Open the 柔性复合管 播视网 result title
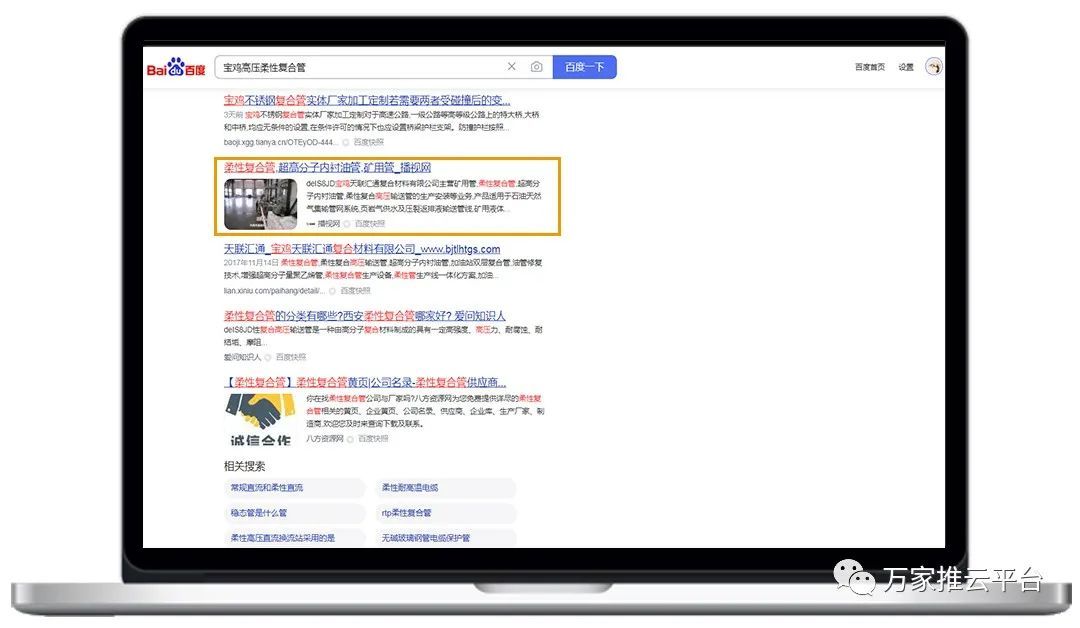This screenshot has width=1080, height=628. point(327,167)
